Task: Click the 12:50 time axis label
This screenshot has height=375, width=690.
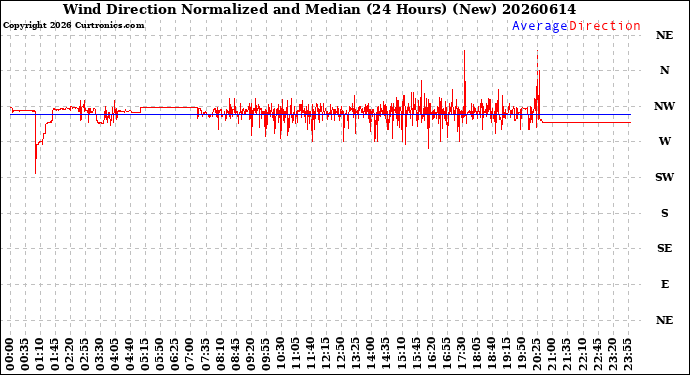Action: point(341,354)
